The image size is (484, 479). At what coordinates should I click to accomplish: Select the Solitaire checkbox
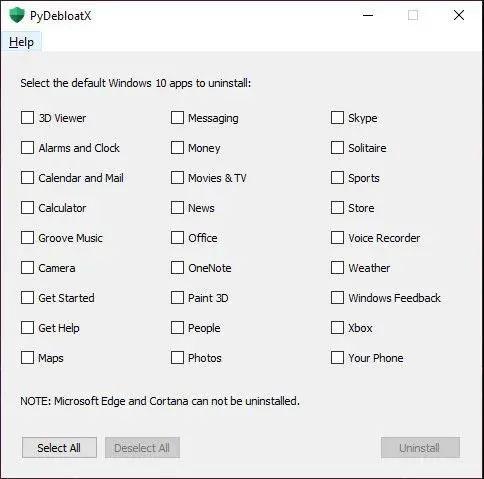tap(337, 148)
